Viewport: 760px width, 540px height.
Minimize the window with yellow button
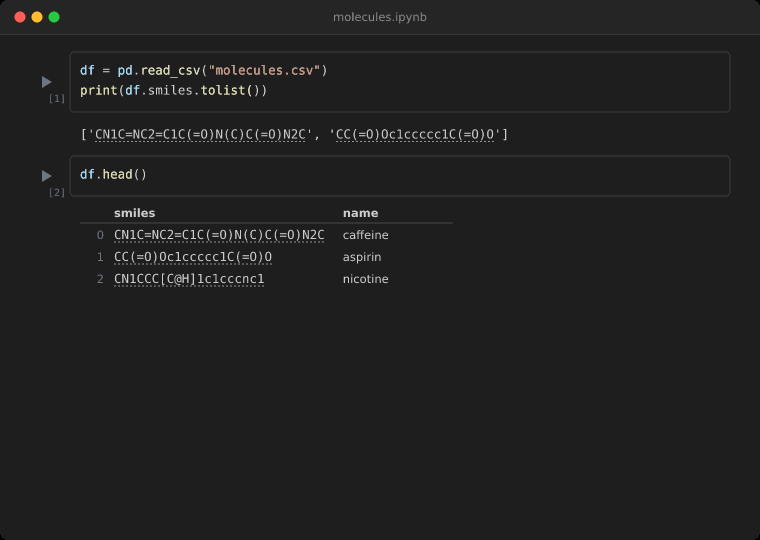(x=37, y=17)
